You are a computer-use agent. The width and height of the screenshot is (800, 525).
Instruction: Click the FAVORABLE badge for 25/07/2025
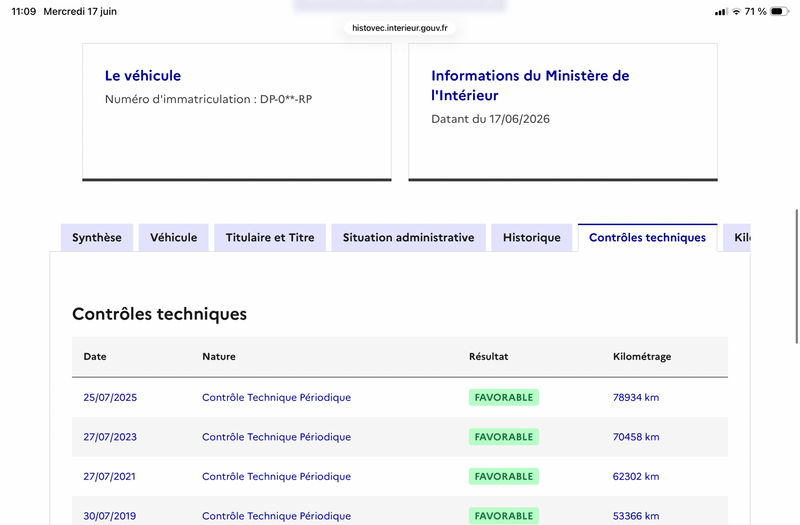click(504, 397)
